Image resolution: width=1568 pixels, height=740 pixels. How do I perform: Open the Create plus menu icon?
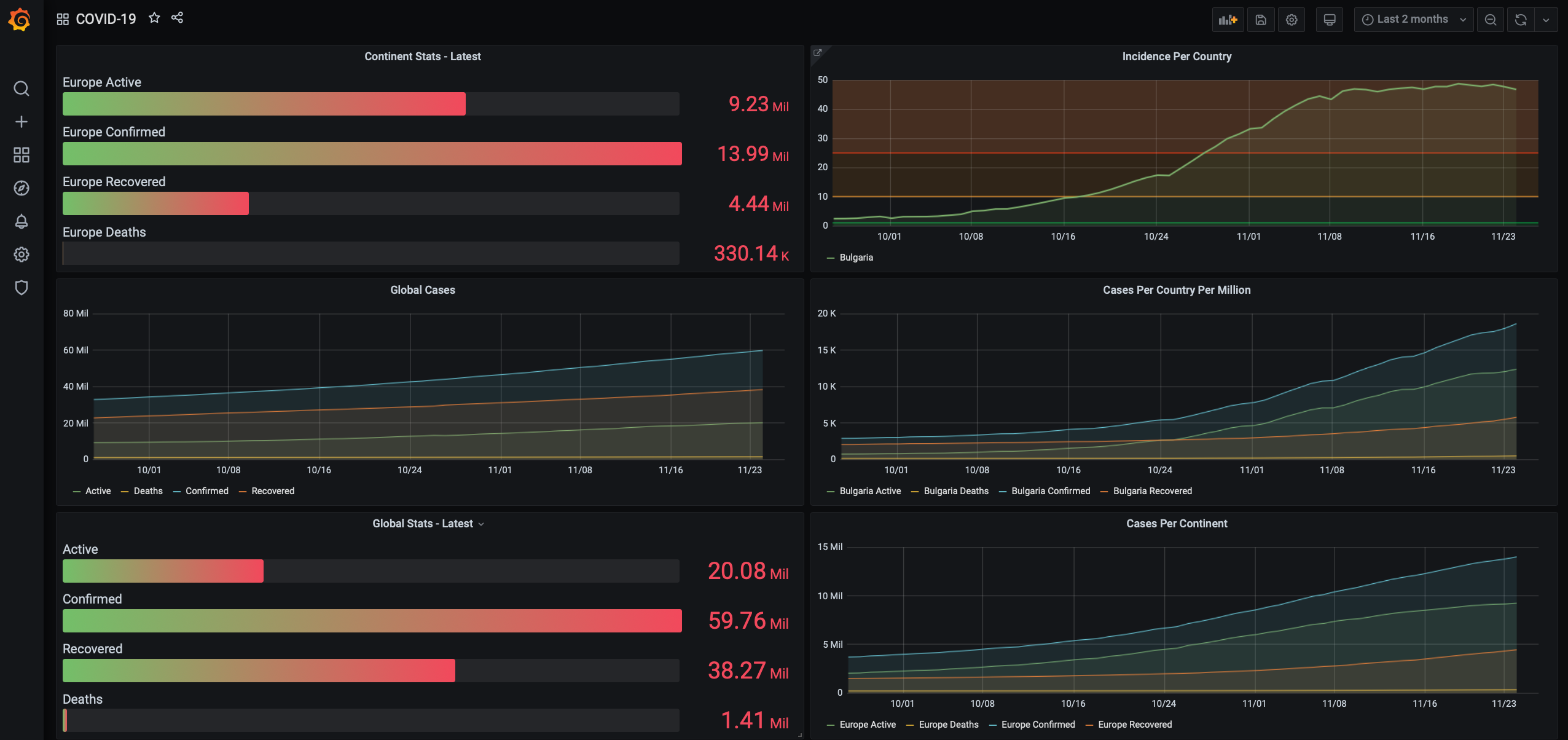(22, 122)
